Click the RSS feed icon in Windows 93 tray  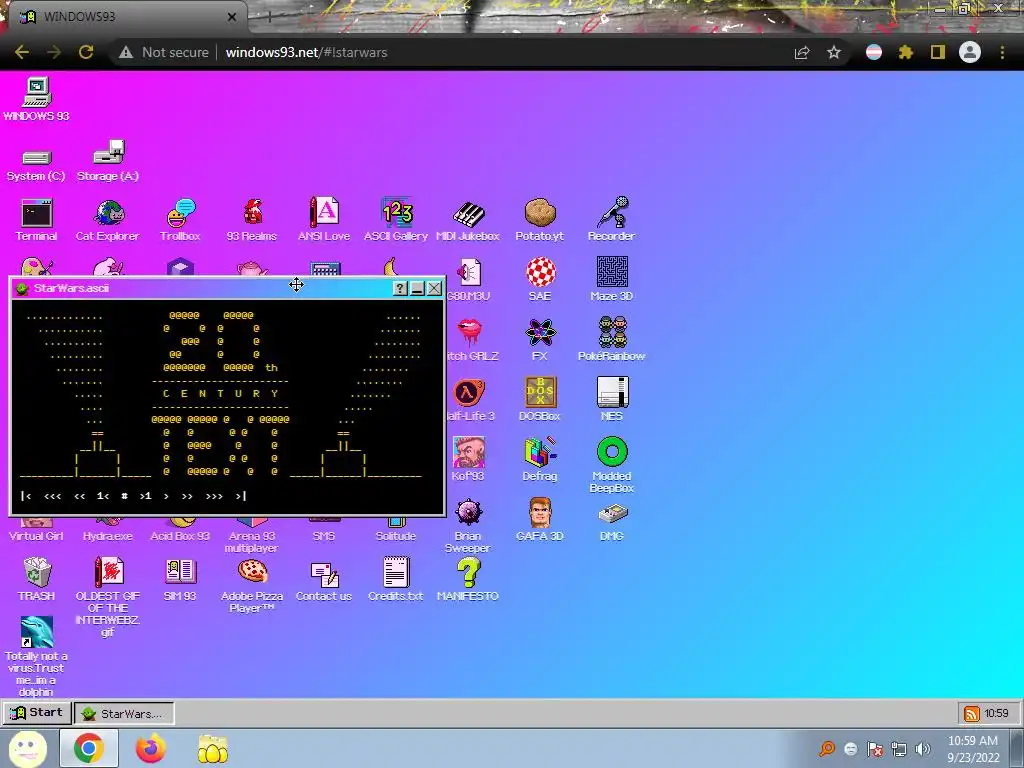[972, 713]
